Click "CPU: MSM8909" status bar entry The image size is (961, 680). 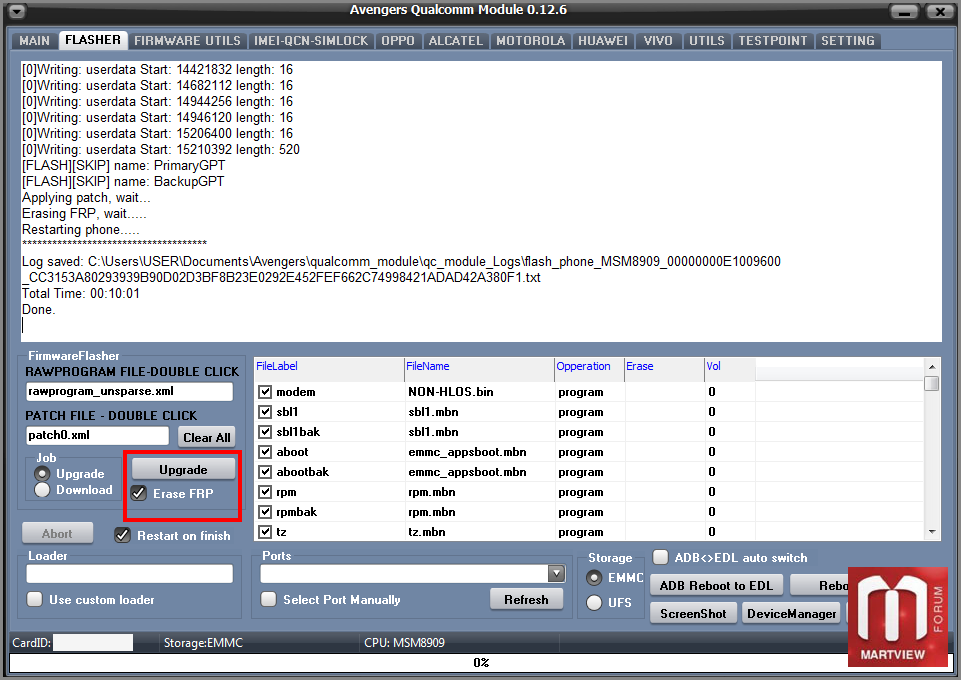tap(405, 643)
